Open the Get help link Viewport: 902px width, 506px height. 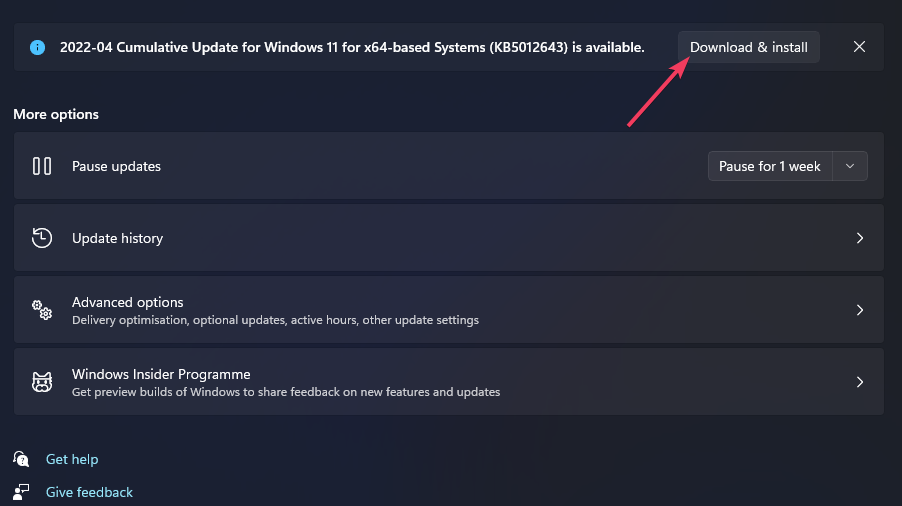coord(72,459)
